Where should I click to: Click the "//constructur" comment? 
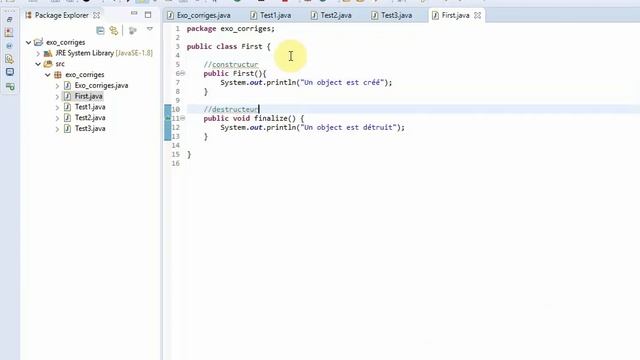[x=231, y=64]
